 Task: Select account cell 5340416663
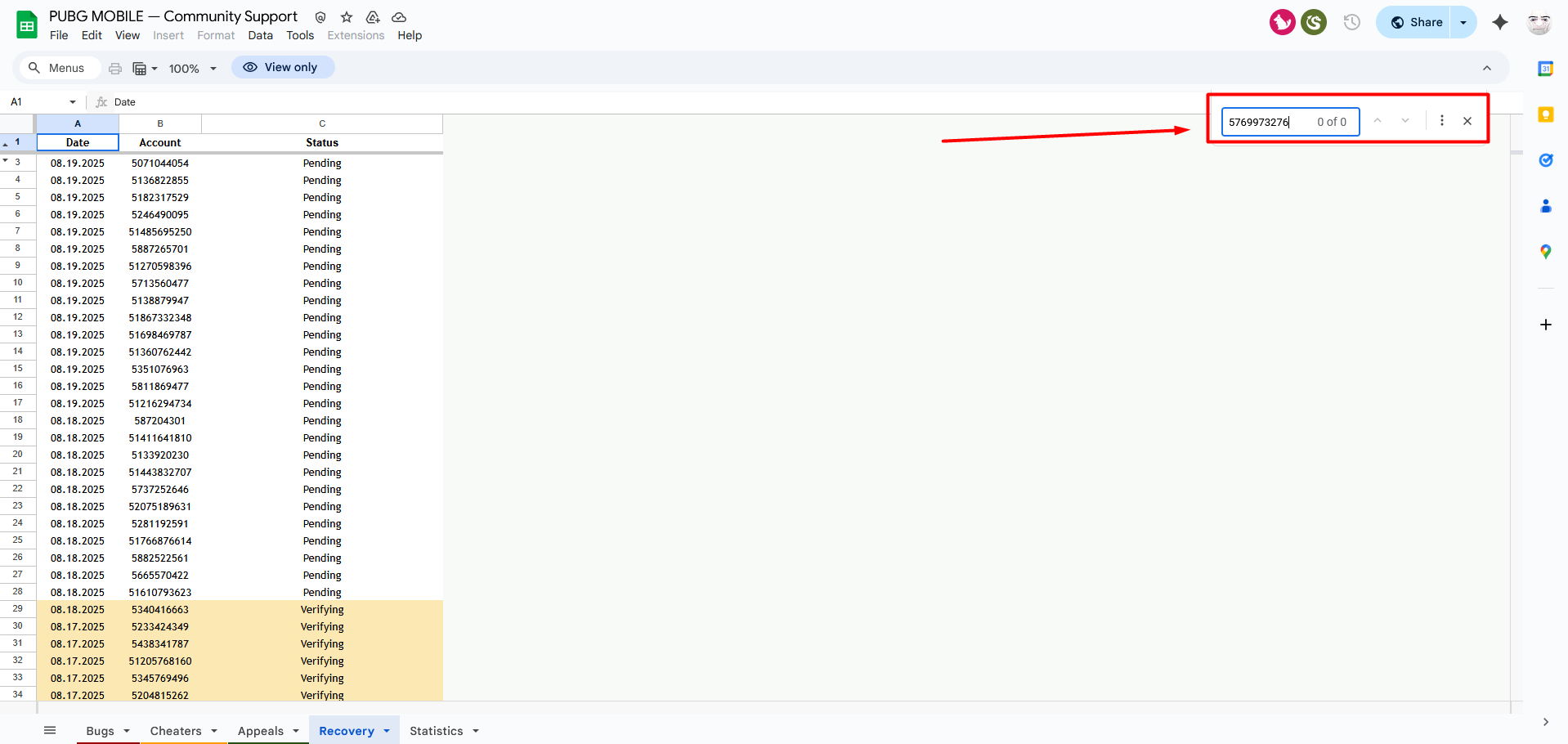[x=160, y=609]
